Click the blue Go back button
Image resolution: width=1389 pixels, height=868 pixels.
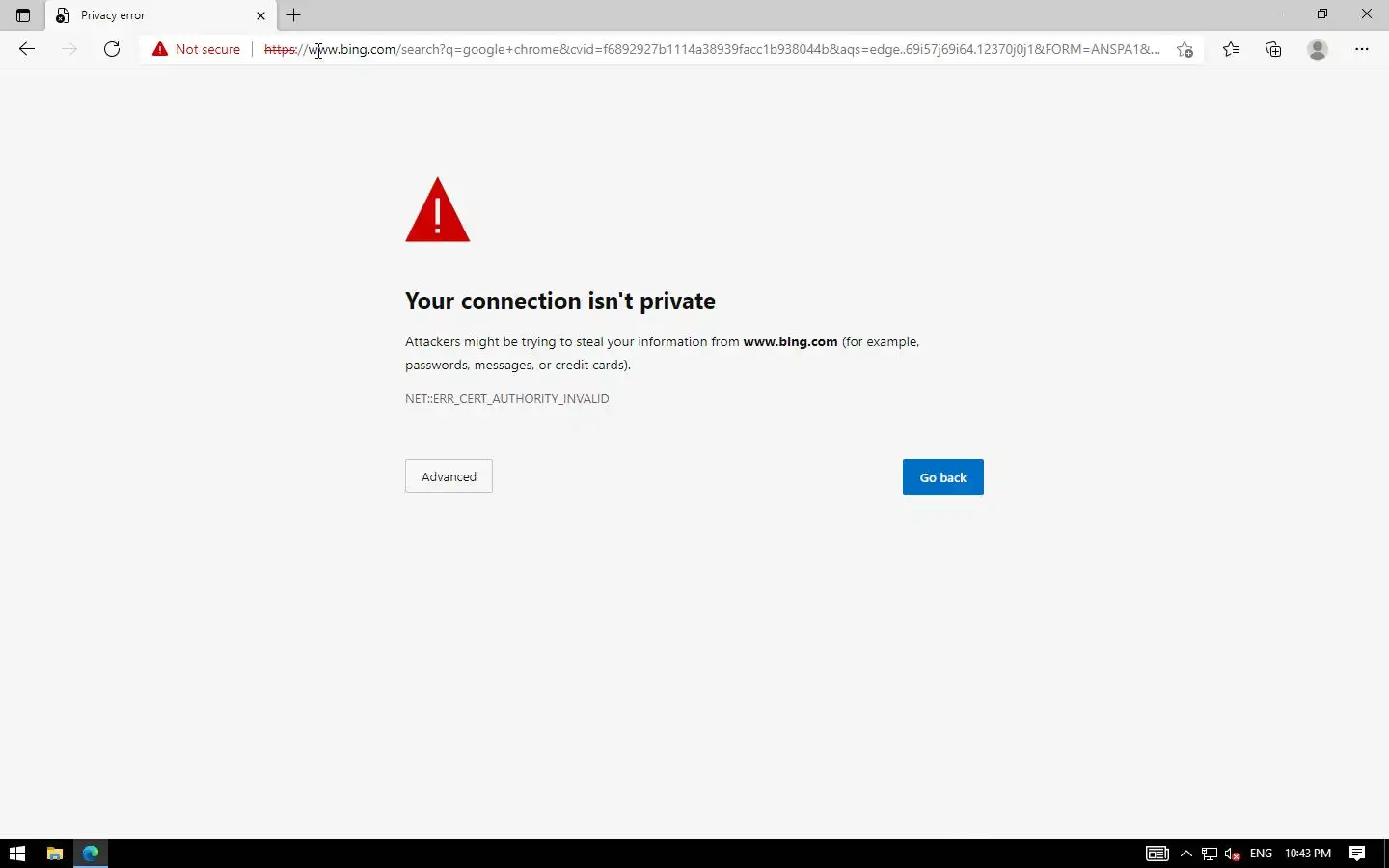[x=943, y=477]
